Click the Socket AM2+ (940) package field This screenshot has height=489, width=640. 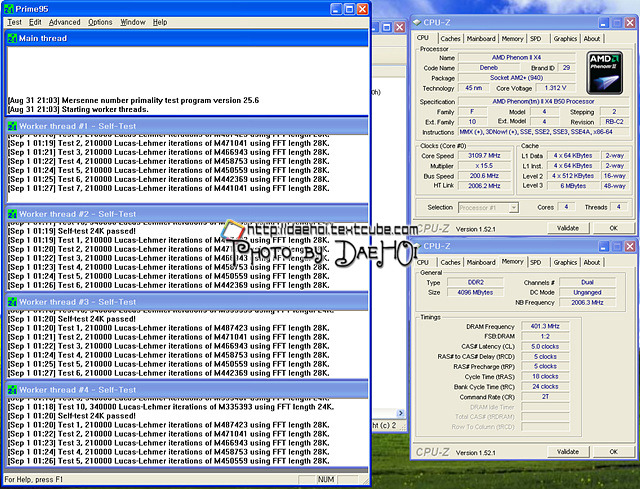click(516, 78)
